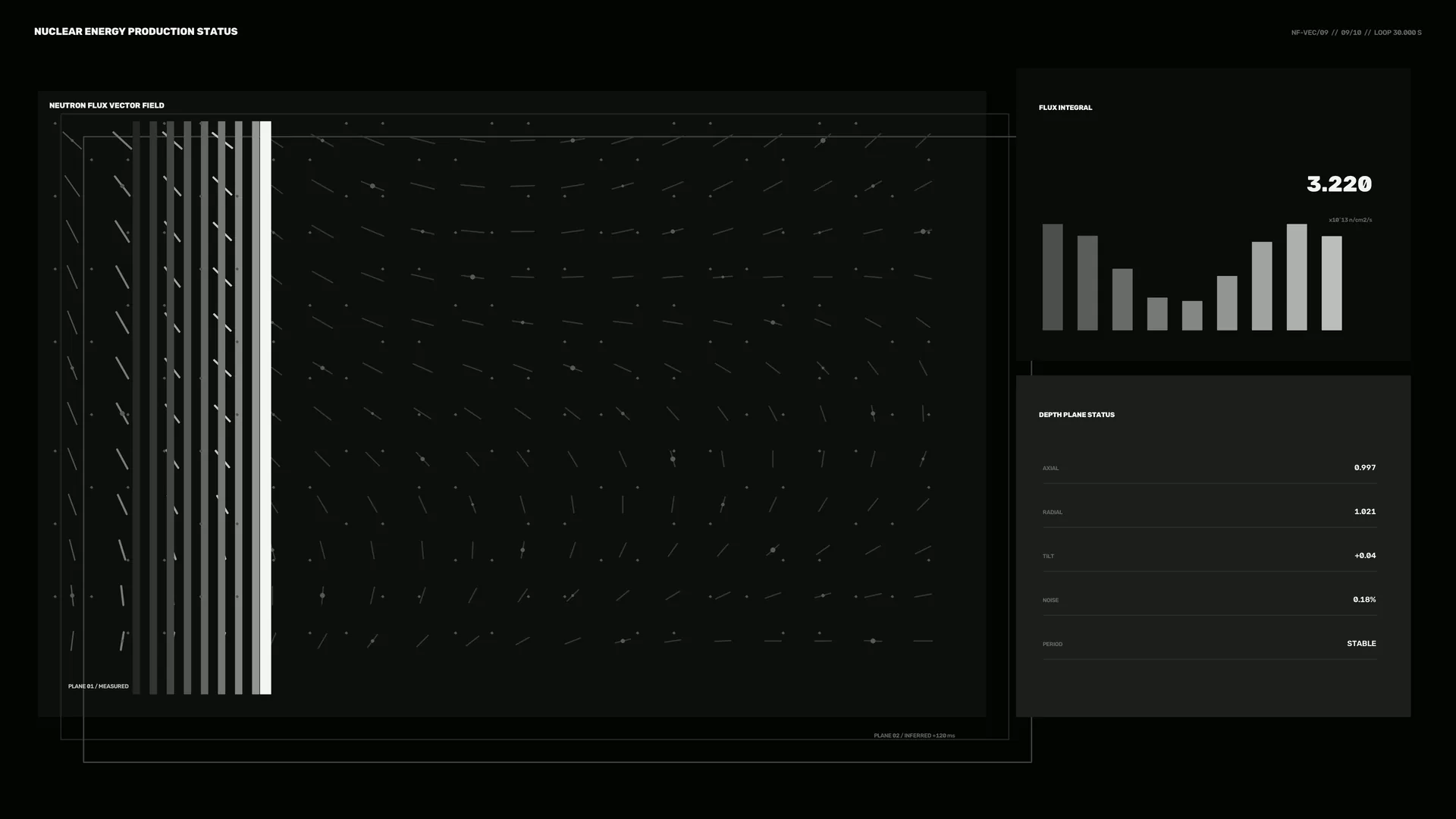Viewport: 1456px width, 819px height.
Task: Select the AXIAL row label
Action: click(x=1050, y=469)
